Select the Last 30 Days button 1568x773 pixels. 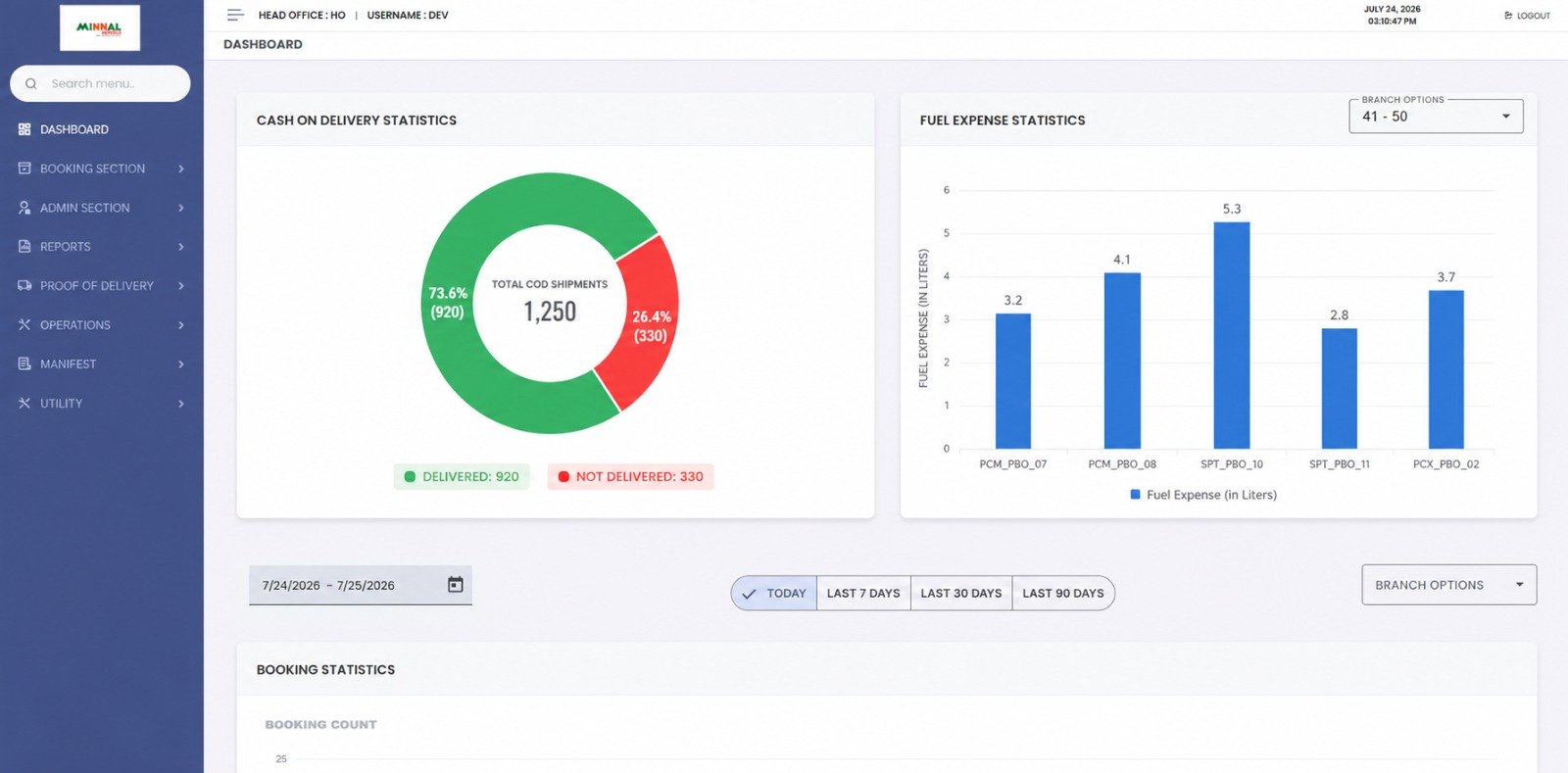961,594
